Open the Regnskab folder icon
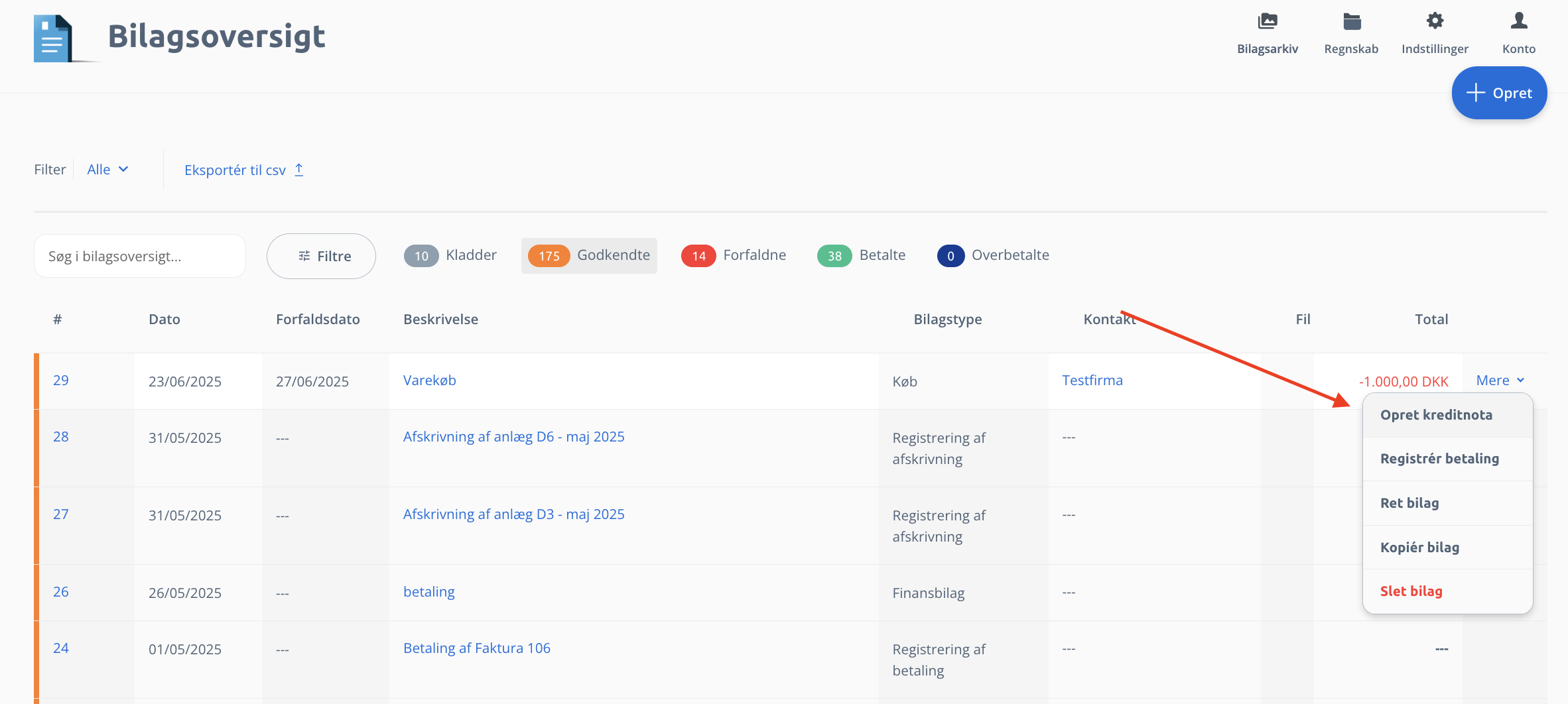Screen dimensions: 1568x704 (1351, 21)
